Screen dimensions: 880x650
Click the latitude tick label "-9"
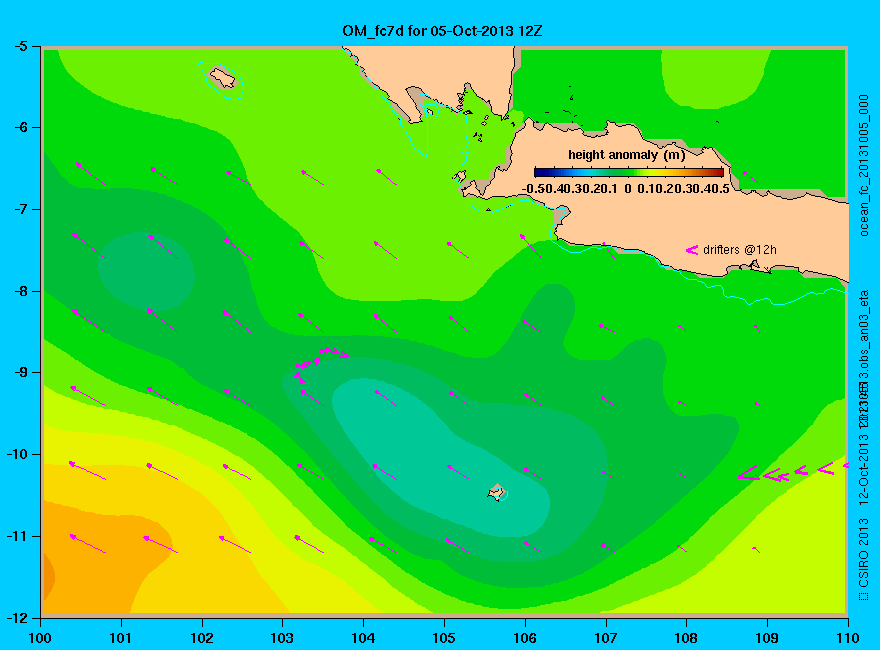(20, 373)
